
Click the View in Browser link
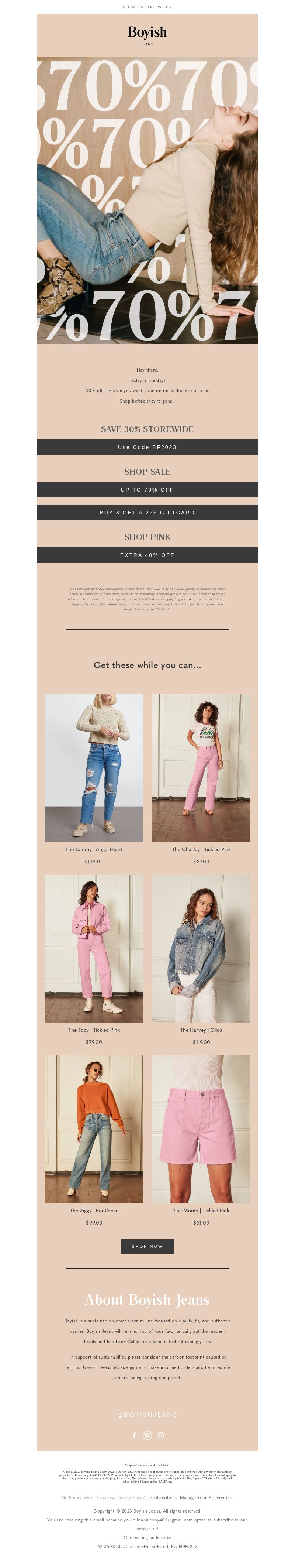pyautogui.click(x=147, y=7)
